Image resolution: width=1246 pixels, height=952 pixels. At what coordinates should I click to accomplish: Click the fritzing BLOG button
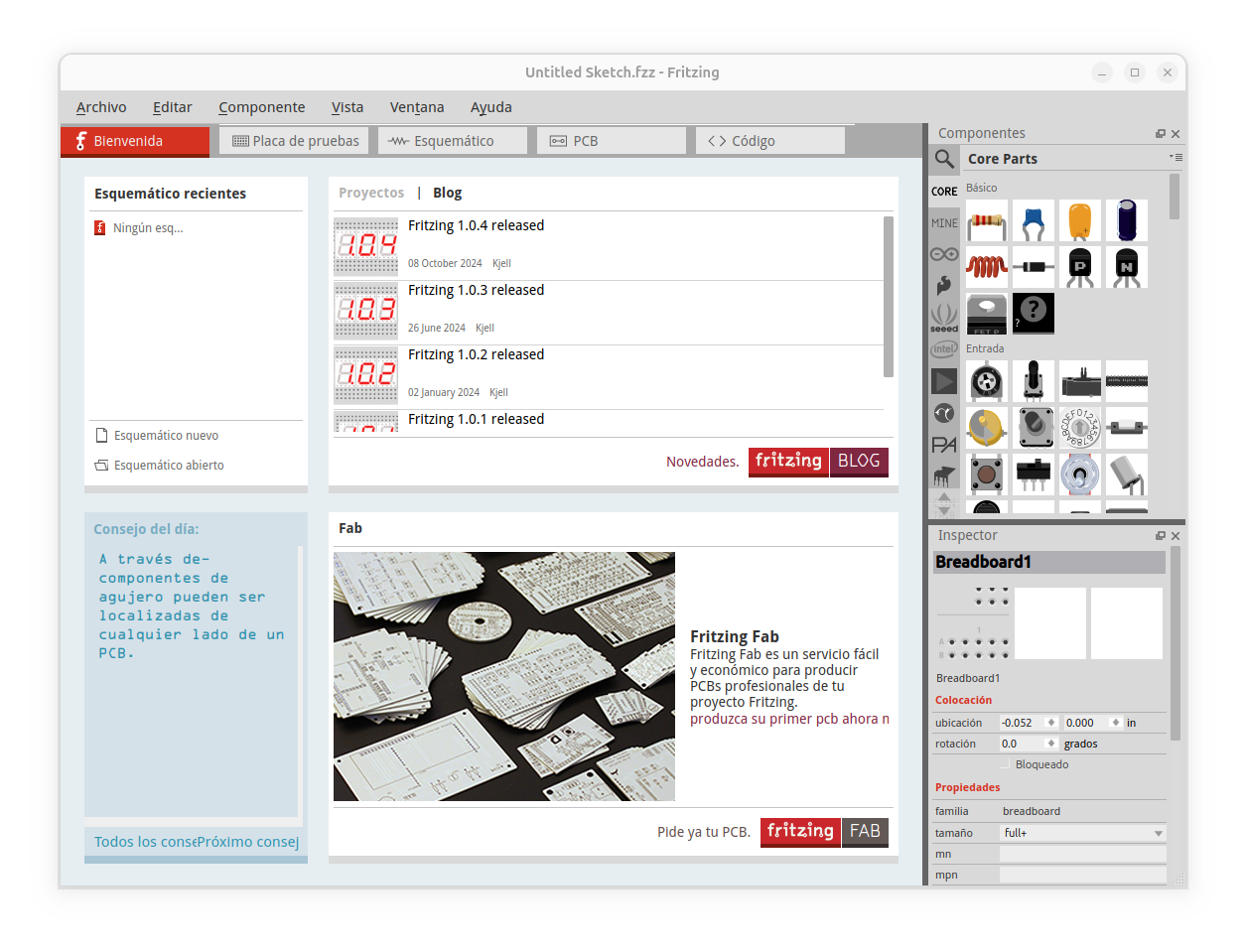point(818,462)
